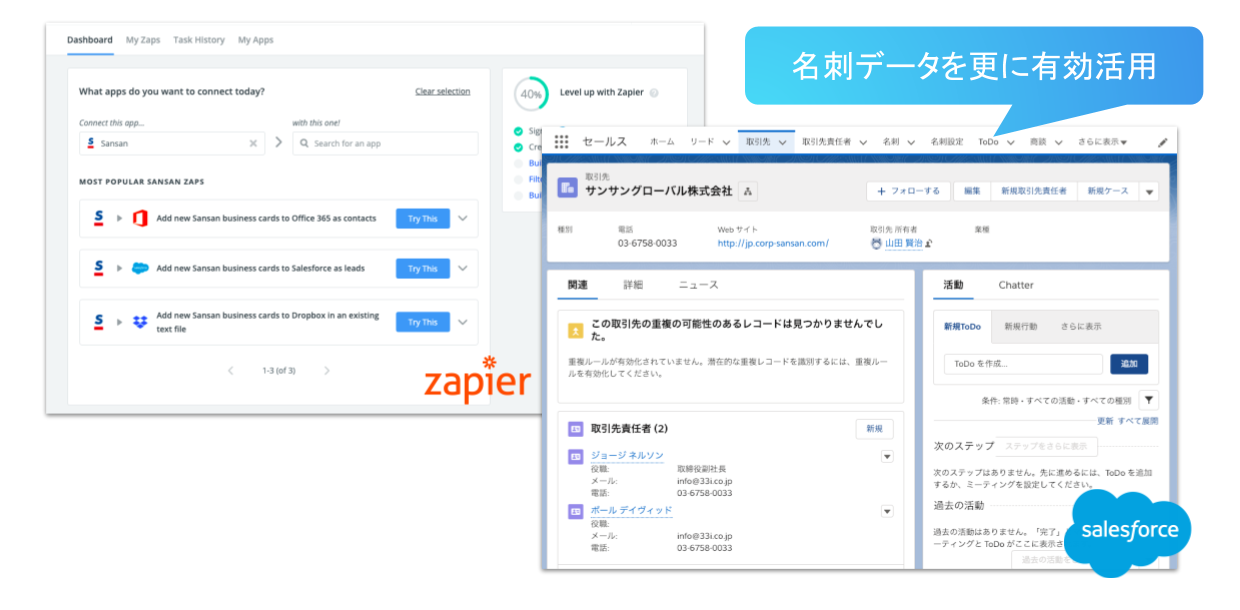The height and width of the screenshot is (610, 1240).
Task: Click the フォローする button
Action: 908,191
